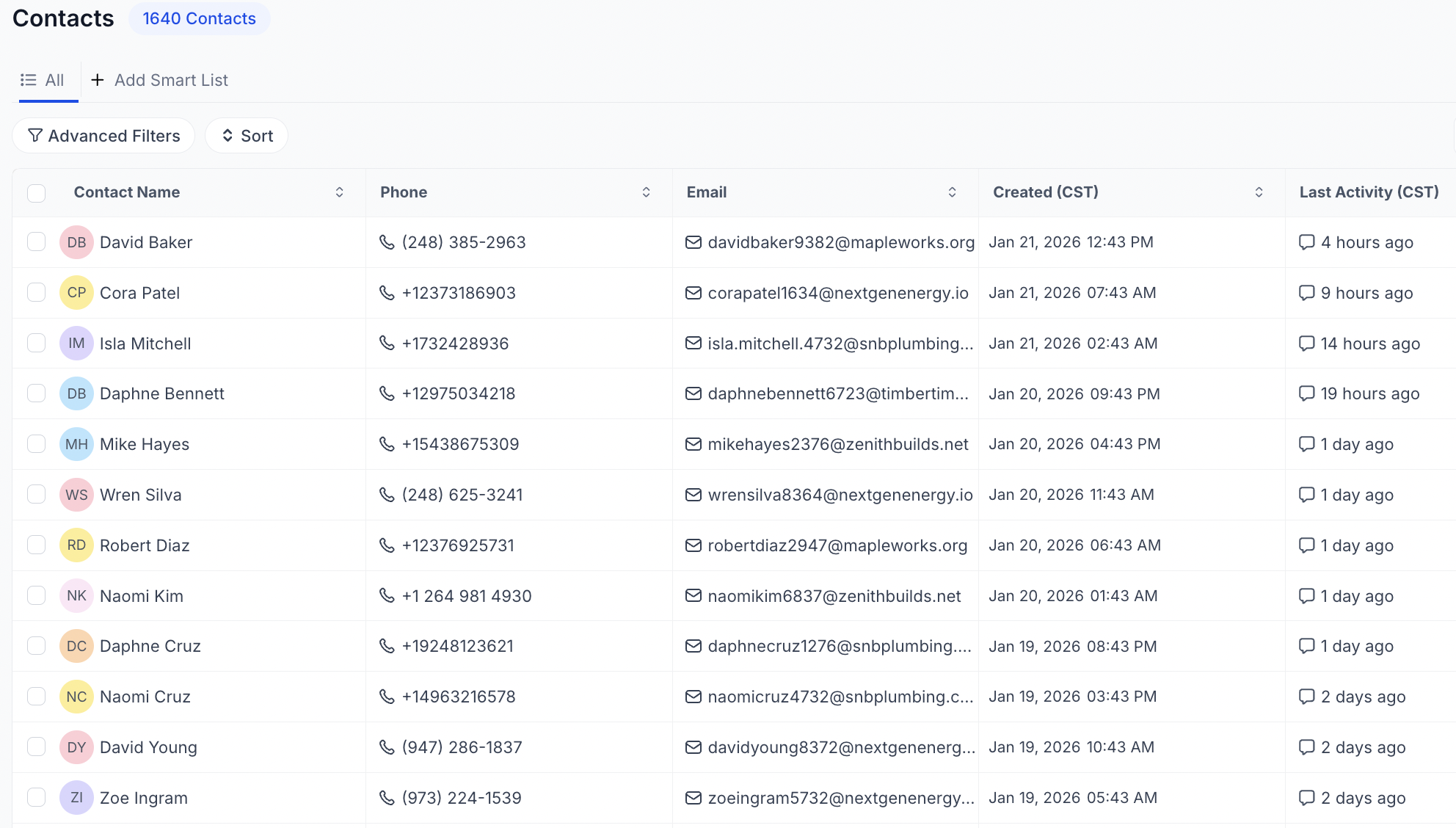Click email naomikim6837@zenithbuilds.net
Screen dimensions: 1456x828
pyautogui.click(x=834, y=596)
